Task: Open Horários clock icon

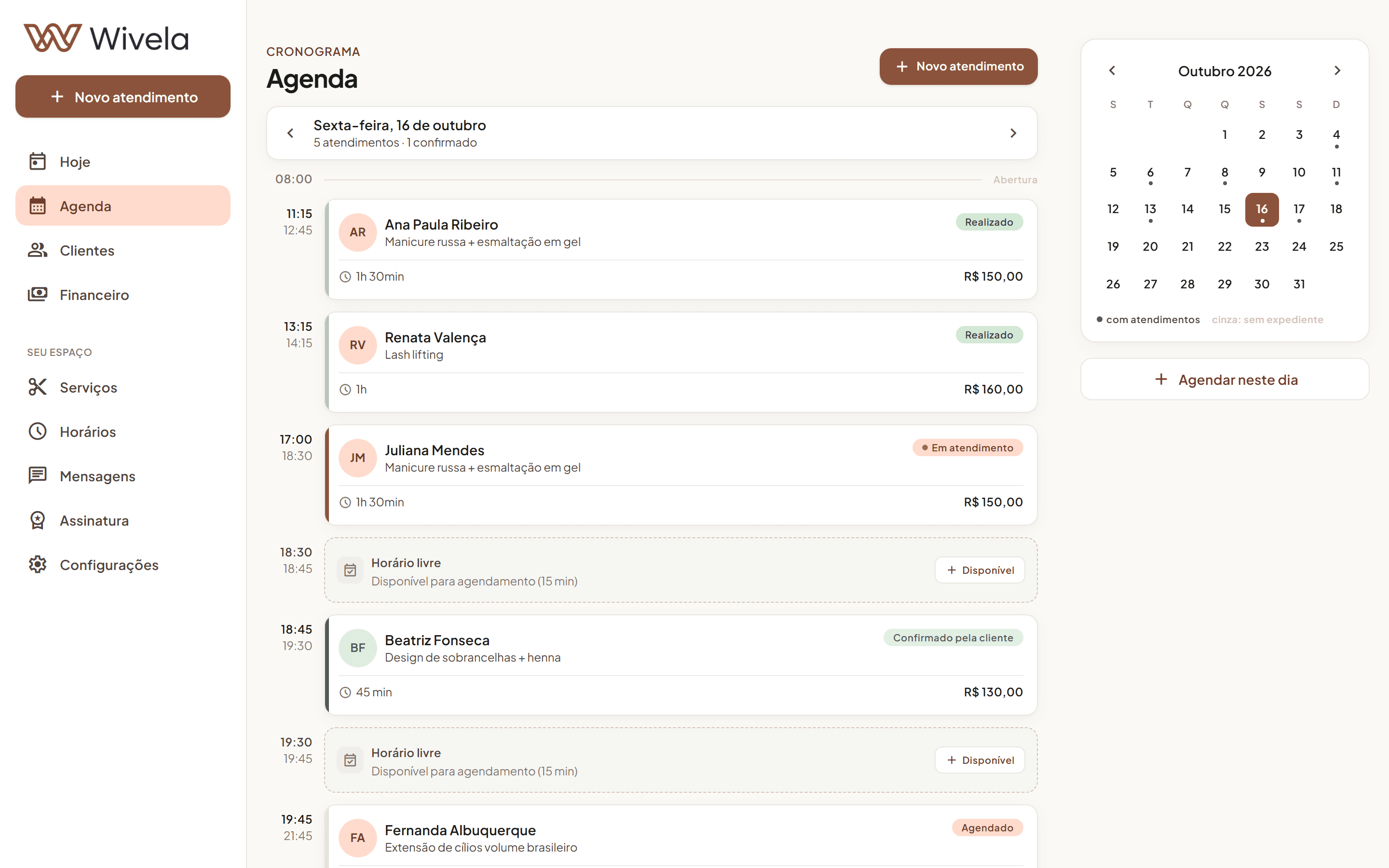Action: 38,431
